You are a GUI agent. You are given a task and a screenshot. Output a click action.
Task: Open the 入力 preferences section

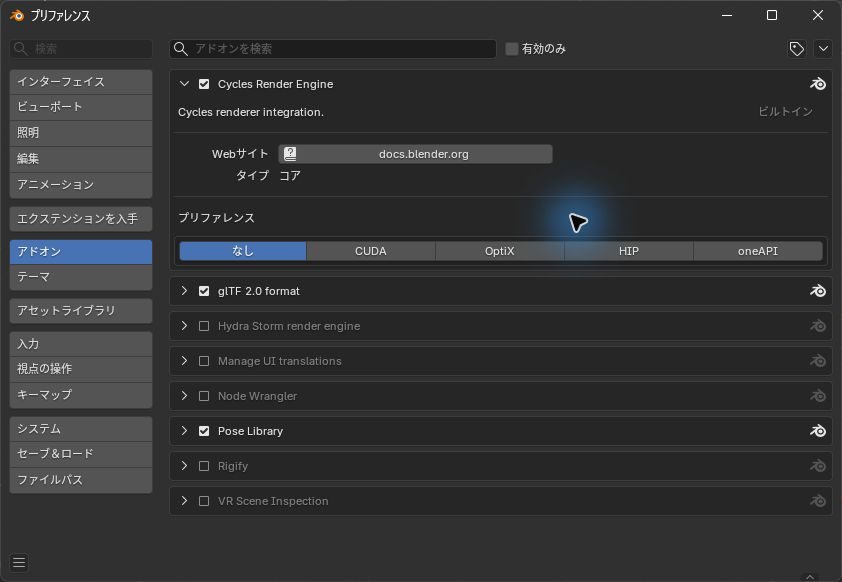pyautogui.click(x=81, y=344)
